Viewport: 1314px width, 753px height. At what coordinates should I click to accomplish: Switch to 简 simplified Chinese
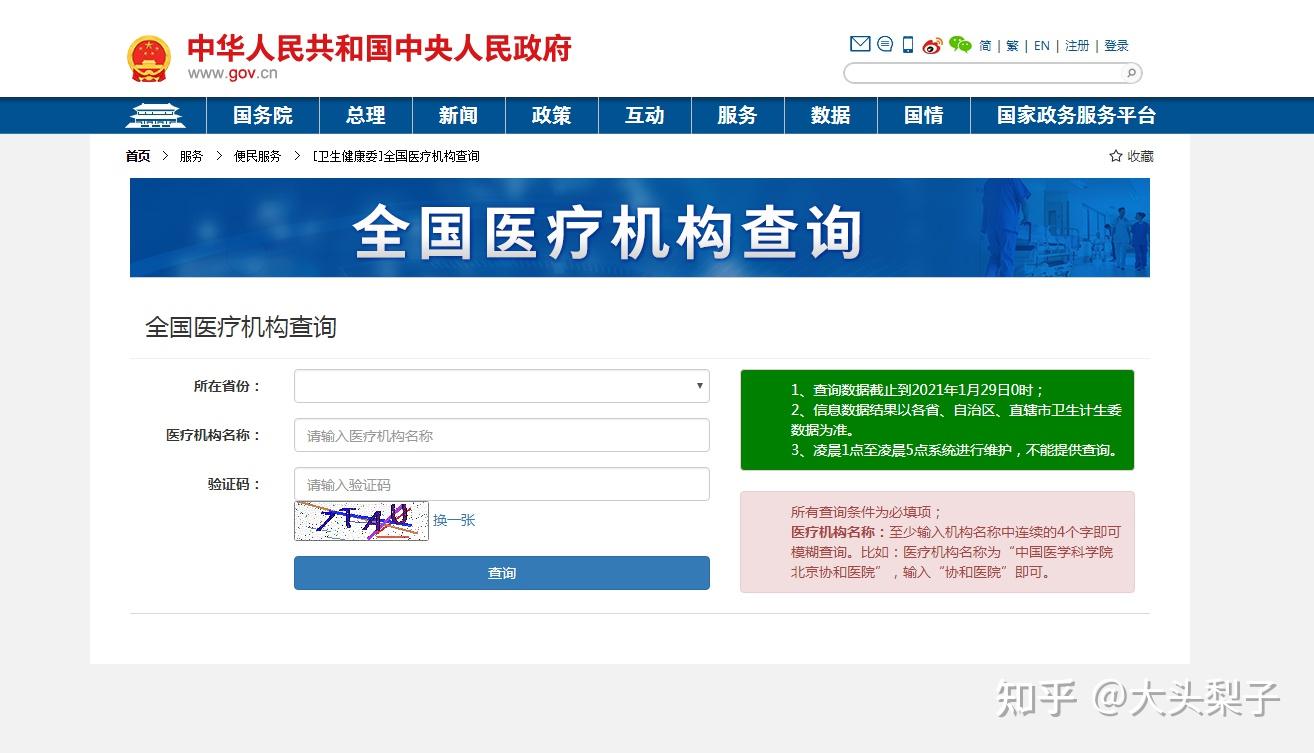985,46
